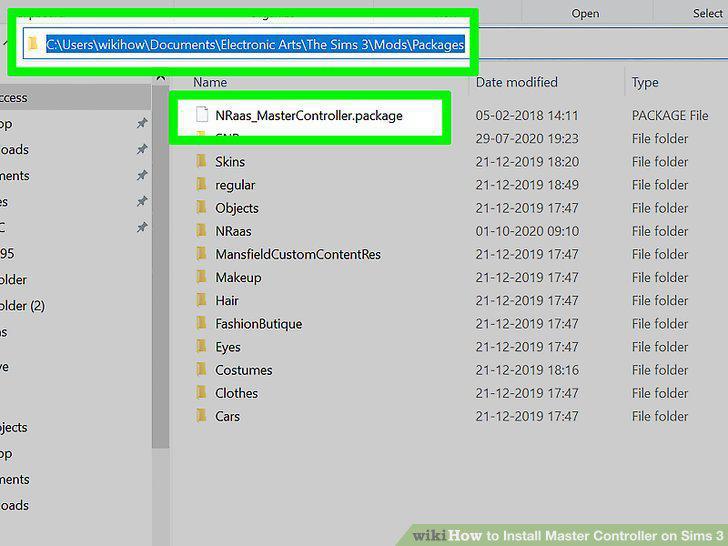Viewport: 728px width, 546px height.
Task: Click the Open ribbon group label
Action: coord(585,14)
